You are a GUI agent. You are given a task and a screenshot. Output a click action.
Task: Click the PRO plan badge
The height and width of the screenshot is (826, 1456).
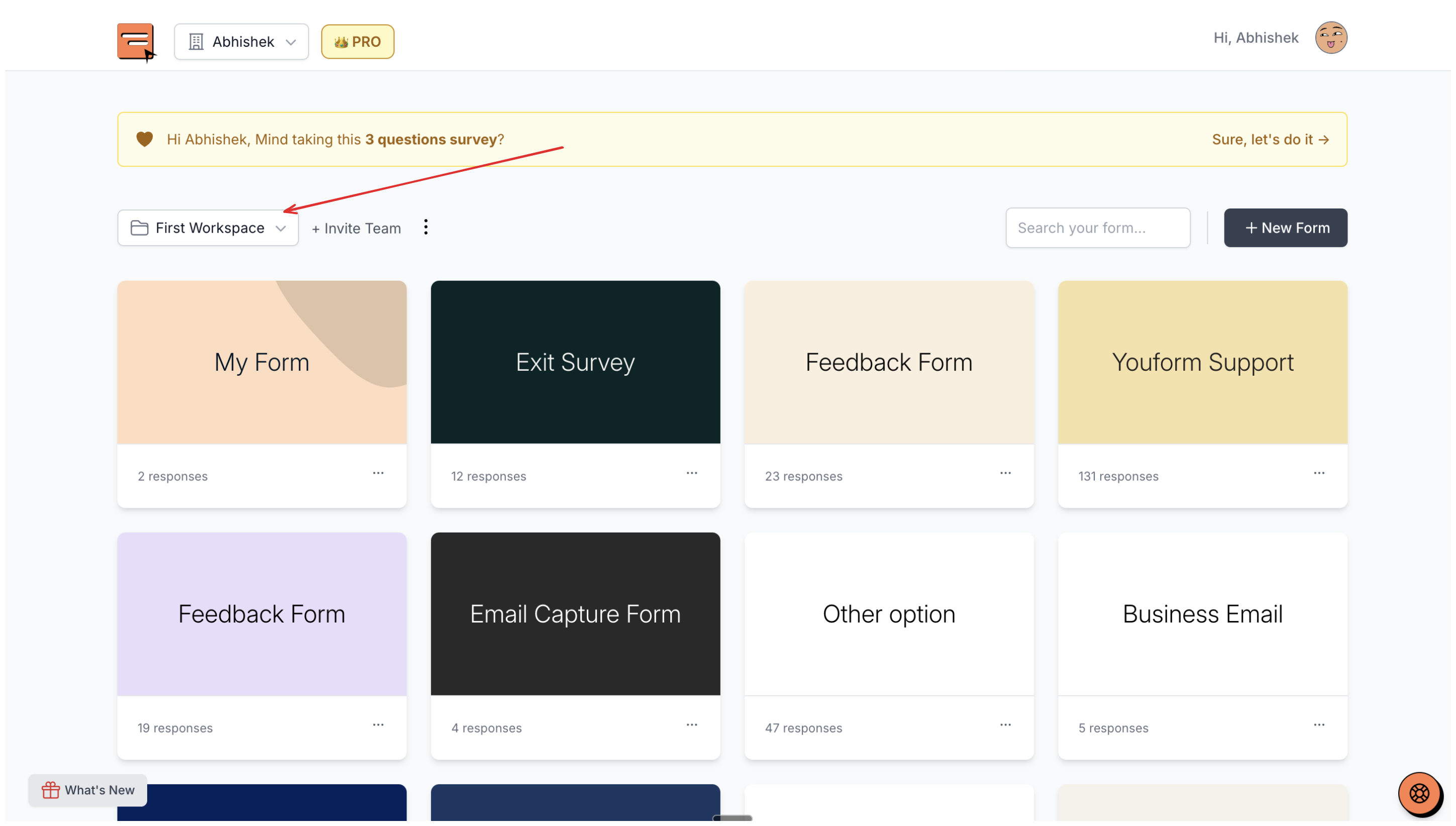pyautogui.click(x=357, y=41)
